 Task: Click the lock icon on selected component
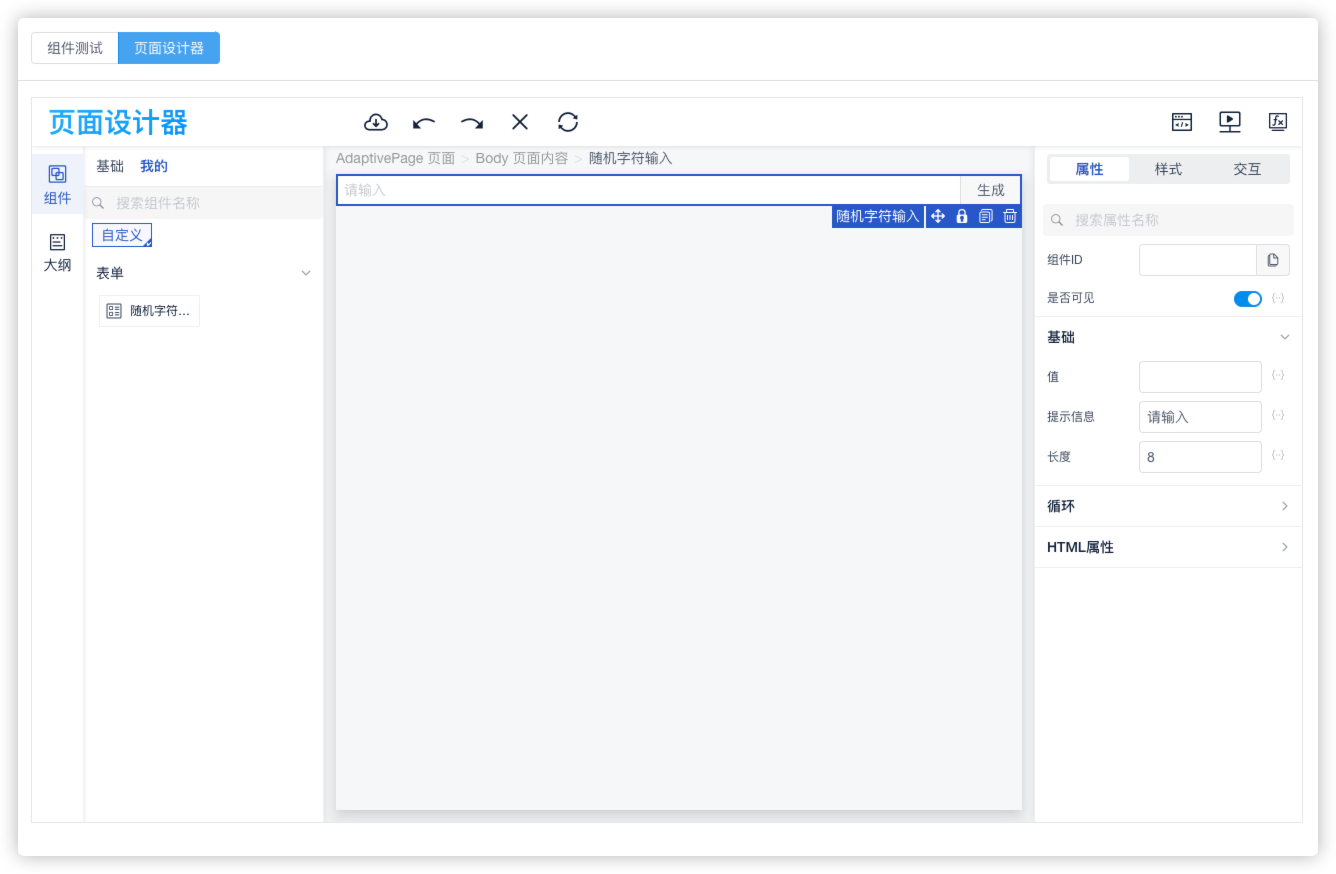pos(962,216)
